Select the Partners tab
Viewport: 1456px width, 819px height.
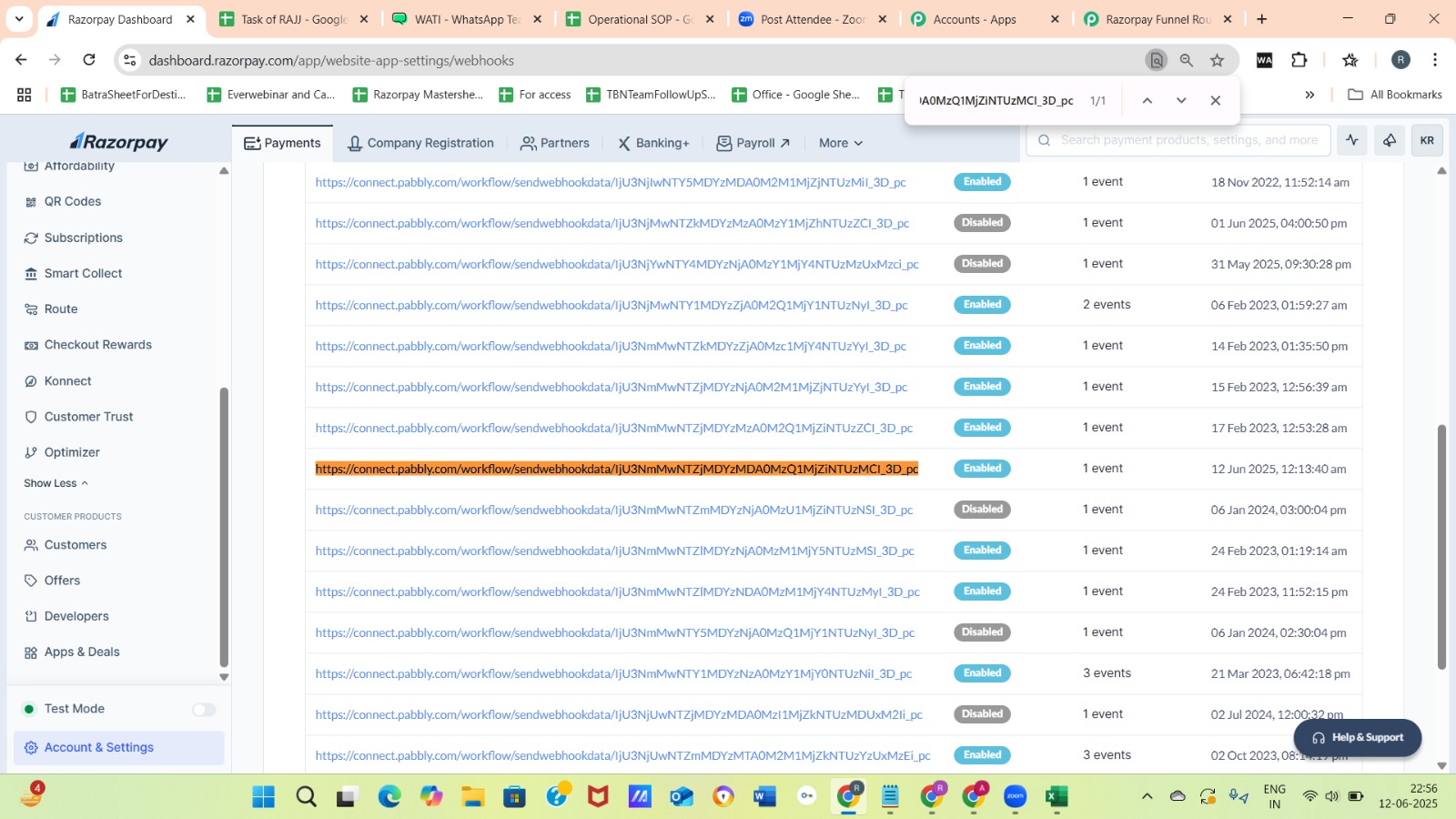[555, 143]
